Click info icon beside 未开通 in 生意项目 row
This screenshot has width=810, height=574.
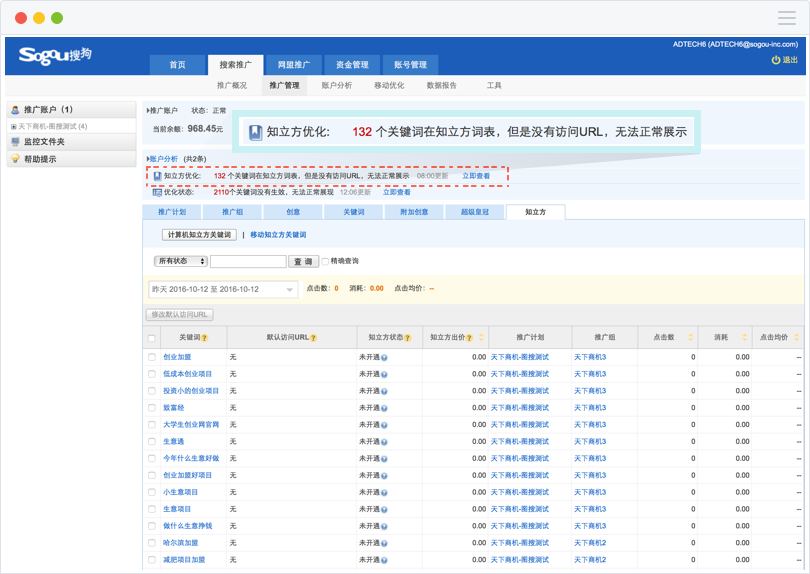384,509
